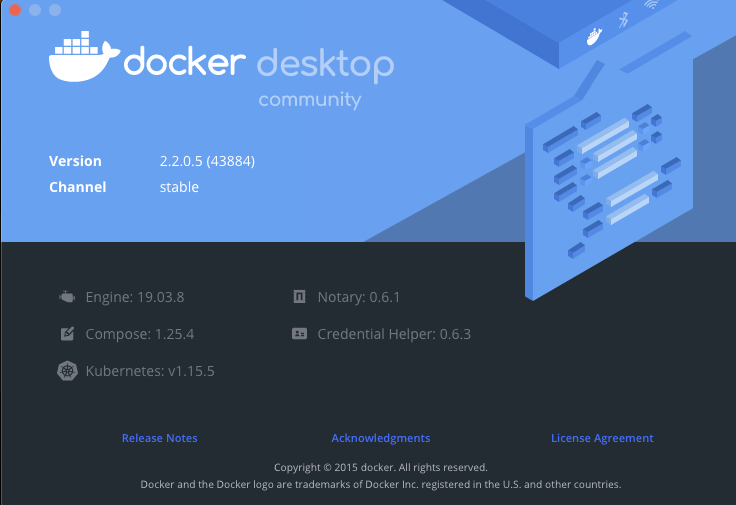Screen dimensions: 736x505
Task: Click version number 2.2.0.5 (43884)
Action: (x=207, y=161)
